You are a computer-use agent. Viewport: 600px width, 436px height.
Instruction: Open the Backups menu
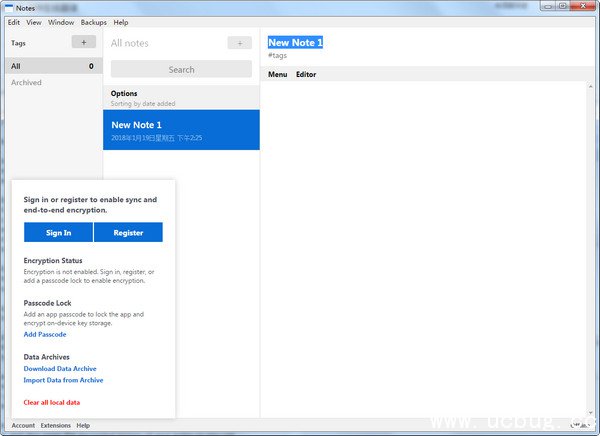(x=93, y=23)
